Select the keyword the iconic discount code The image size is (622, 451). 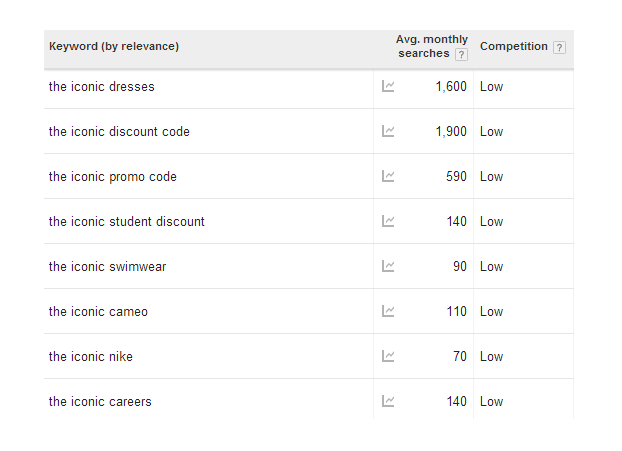tap(119, 131)
